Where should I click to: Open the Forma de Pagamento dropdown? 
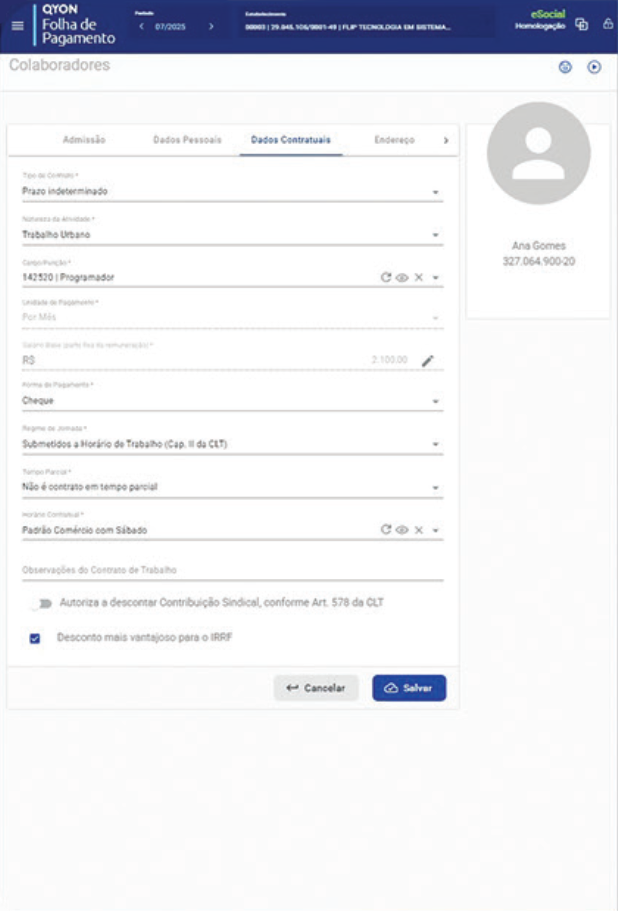(436, 401)
